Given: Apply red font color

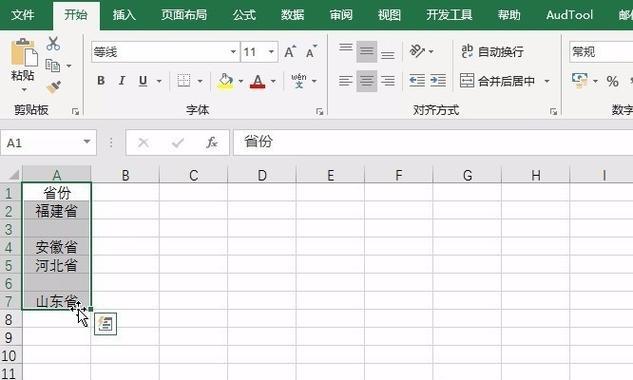Looking at the screenshot, I should tap(258, 81).
